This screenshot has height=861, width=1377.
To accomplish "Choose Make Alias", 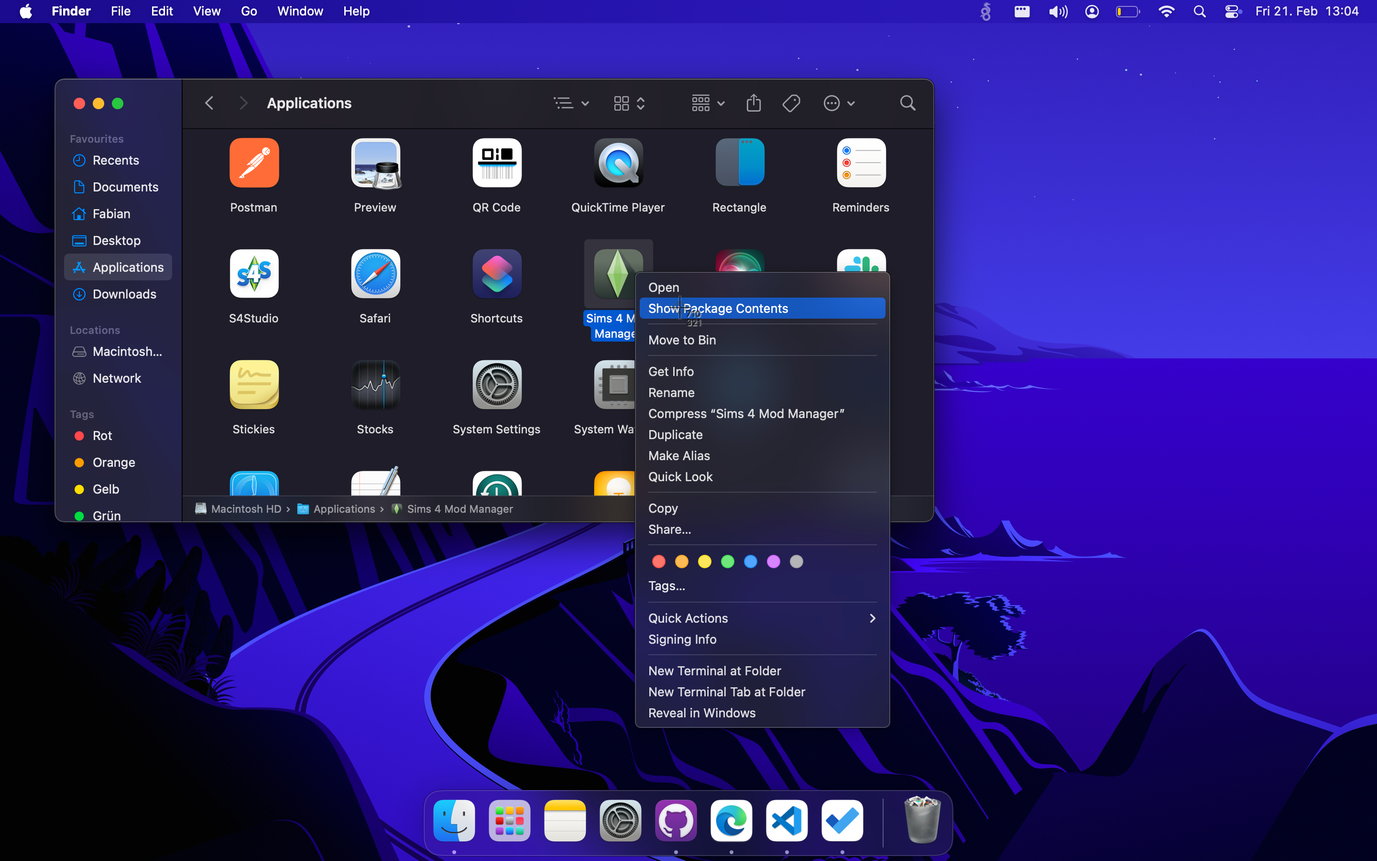I will 762,456.
